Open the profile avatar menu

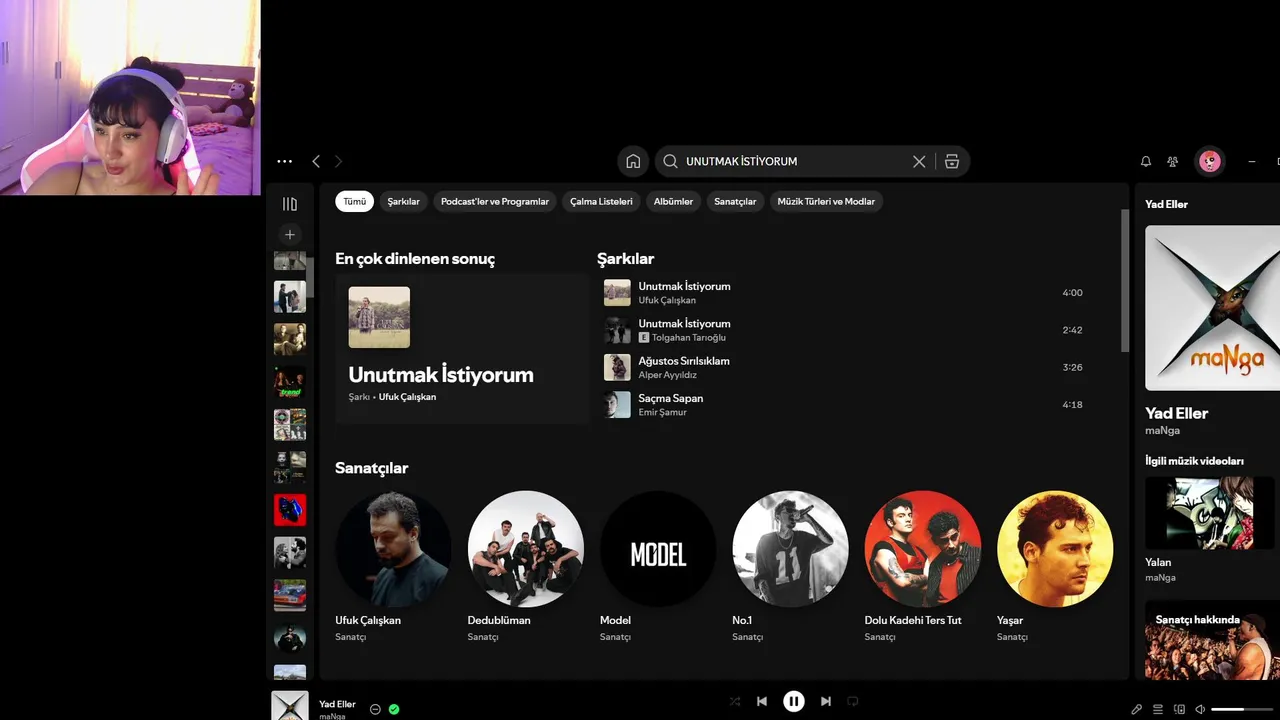pos(1210,161)
